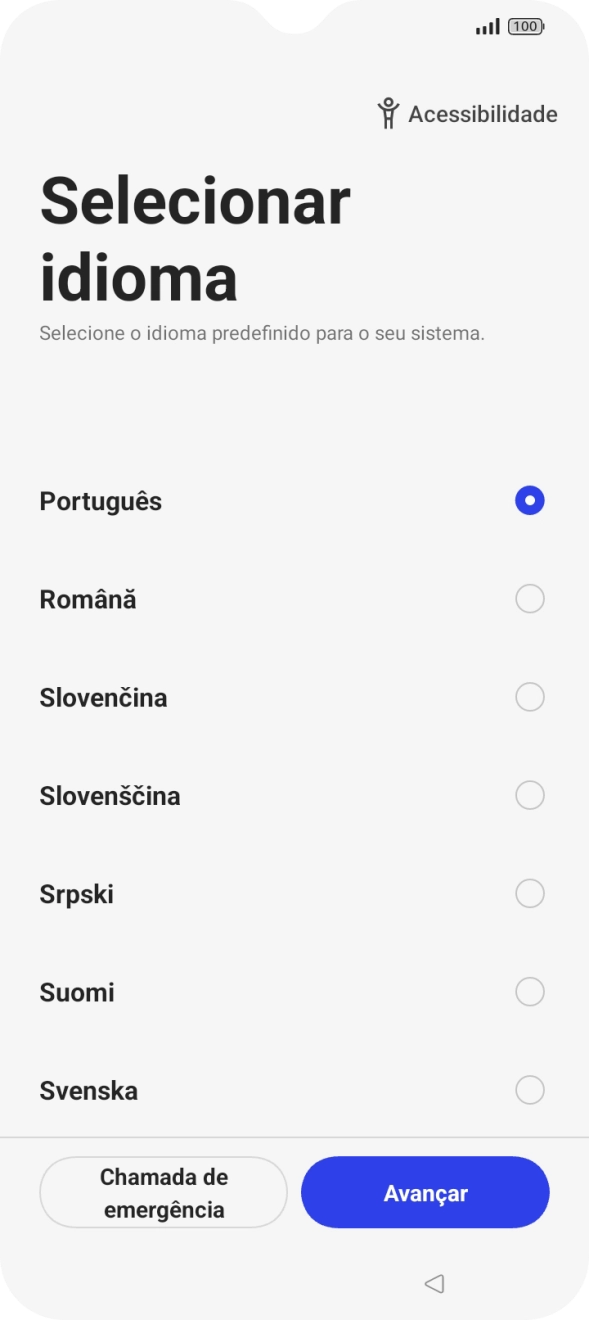Tap the Svenska language label
The height and width of the screenshot is (1320, 589).
[x=88, y=1091]
